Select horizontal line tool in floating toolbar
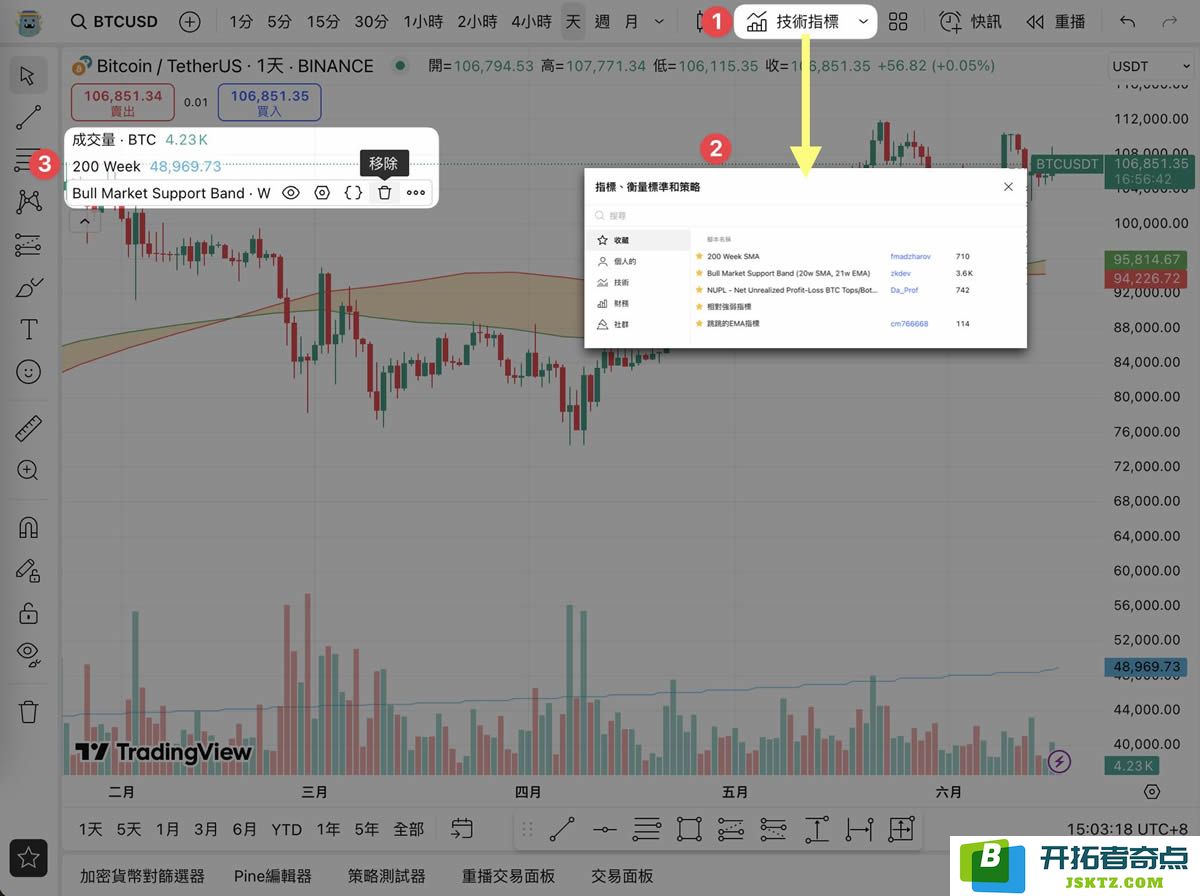Screen dimensions: 1200x896 click(x=604, y=829)
